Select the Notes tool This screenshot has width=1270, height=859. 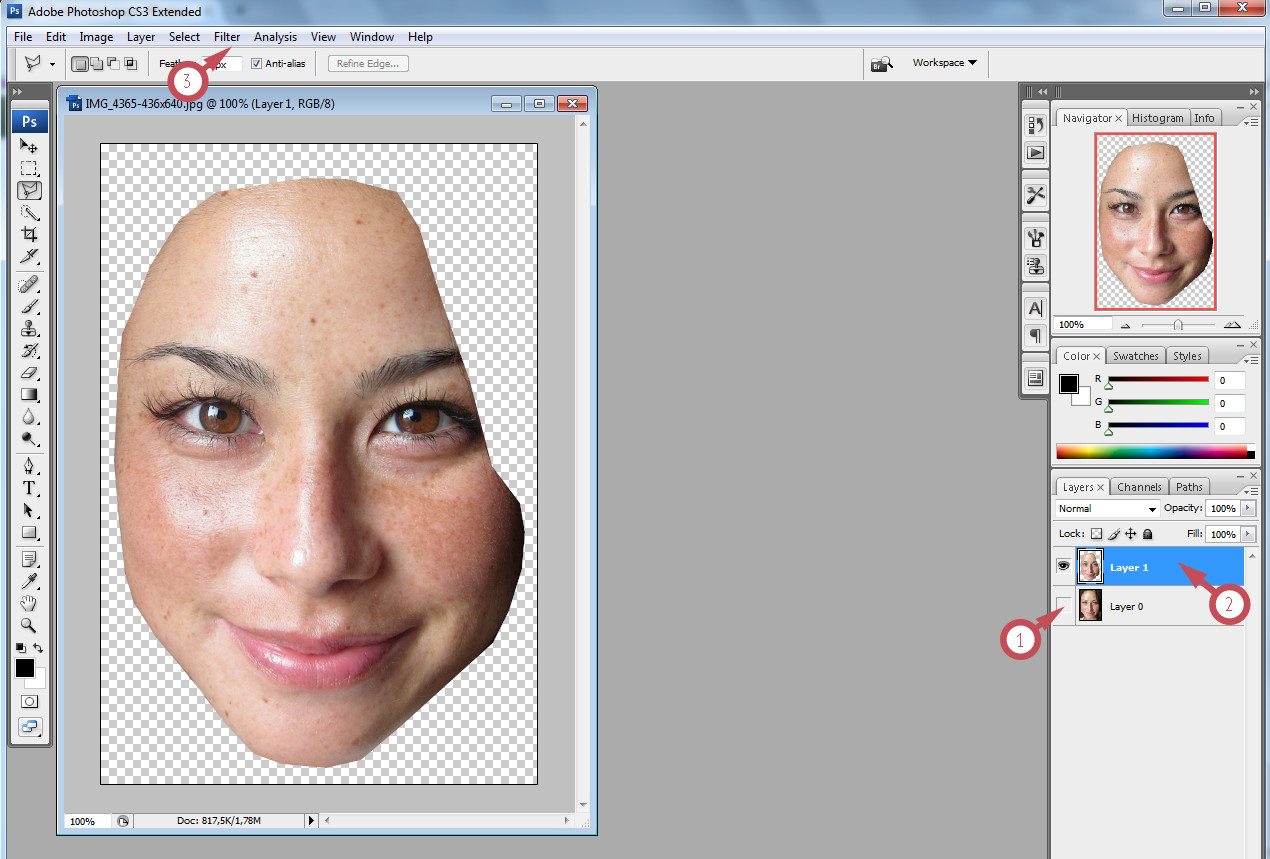tap(29, 559)
